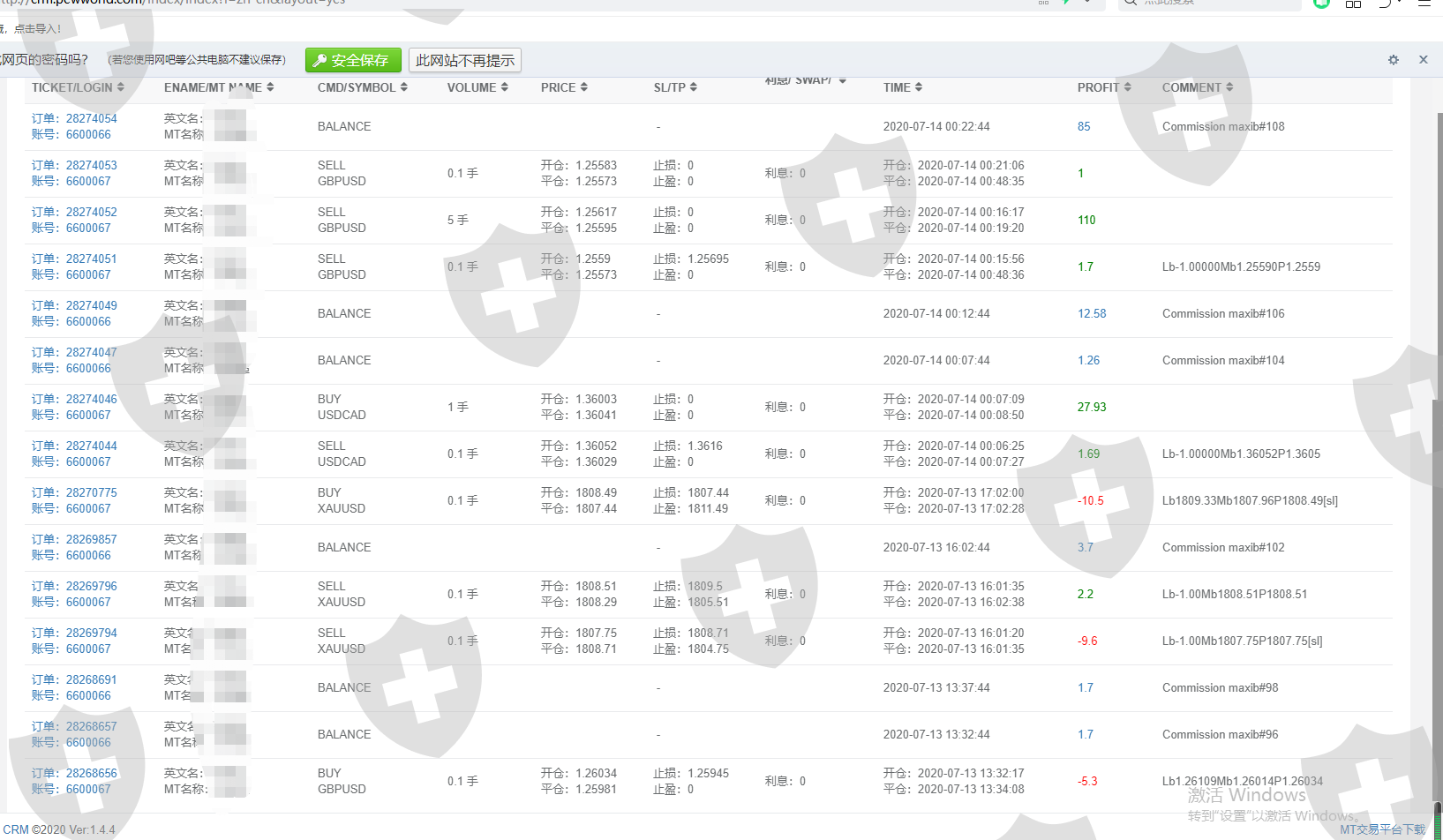Sort by ENAME/MT NAME column arrows
The image size is (1443, 840).
click(270, 87)
